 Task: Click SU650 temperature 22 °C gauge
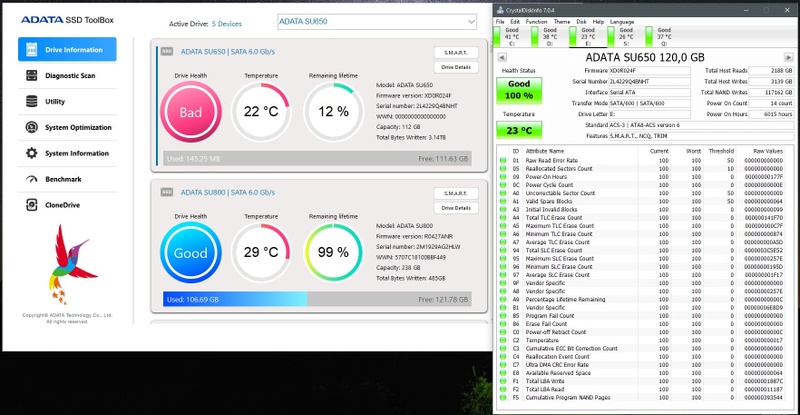coord(261,112)
